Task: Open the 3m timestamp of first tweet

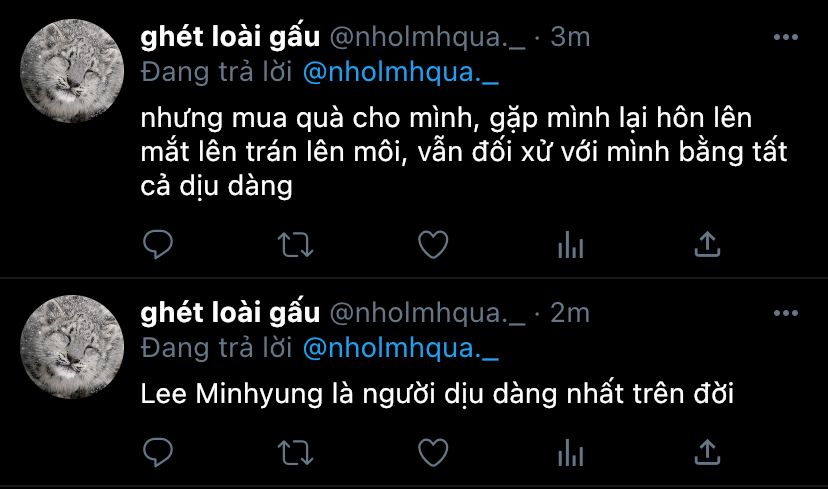Action: point(570,37)
